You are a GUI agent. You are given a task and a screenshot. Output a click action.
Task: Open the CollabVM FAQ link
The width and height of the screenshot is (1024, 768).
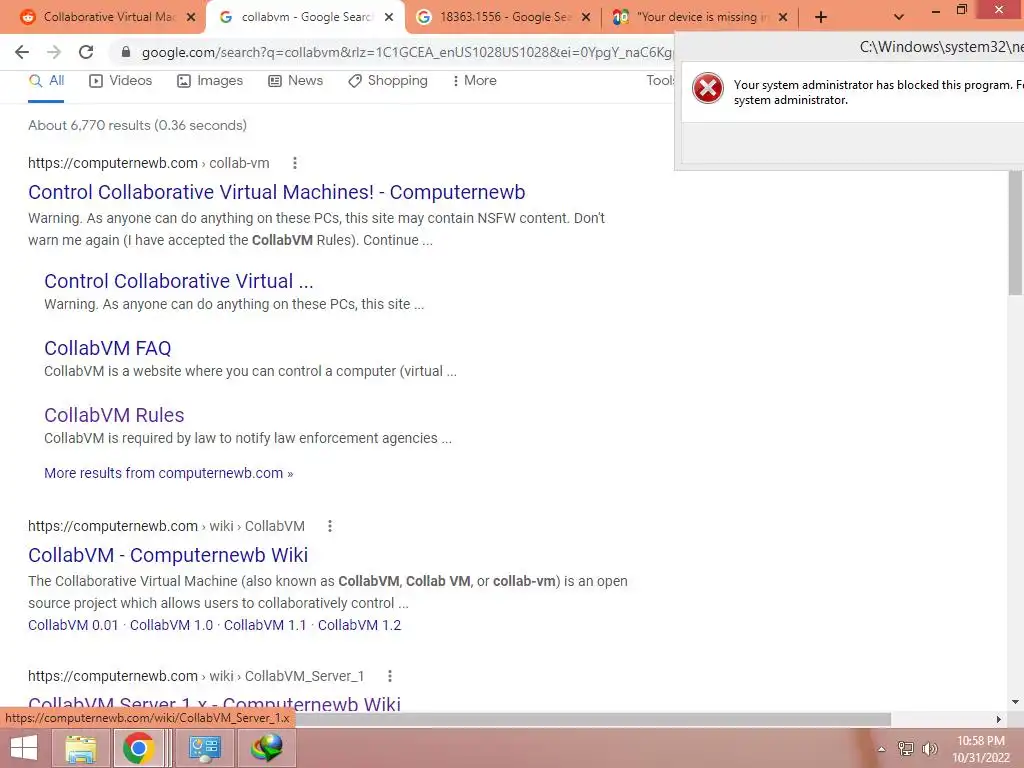[108, 348]
